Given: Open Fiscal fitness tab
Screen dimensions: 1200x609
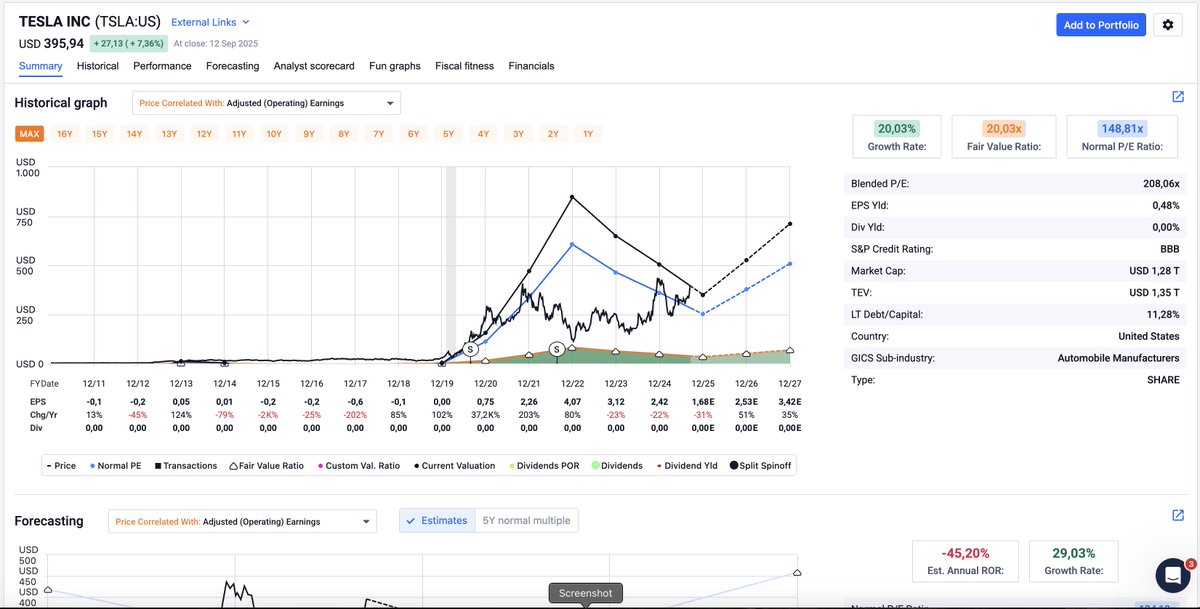Looking at the screenshot, I should (464, 66).
